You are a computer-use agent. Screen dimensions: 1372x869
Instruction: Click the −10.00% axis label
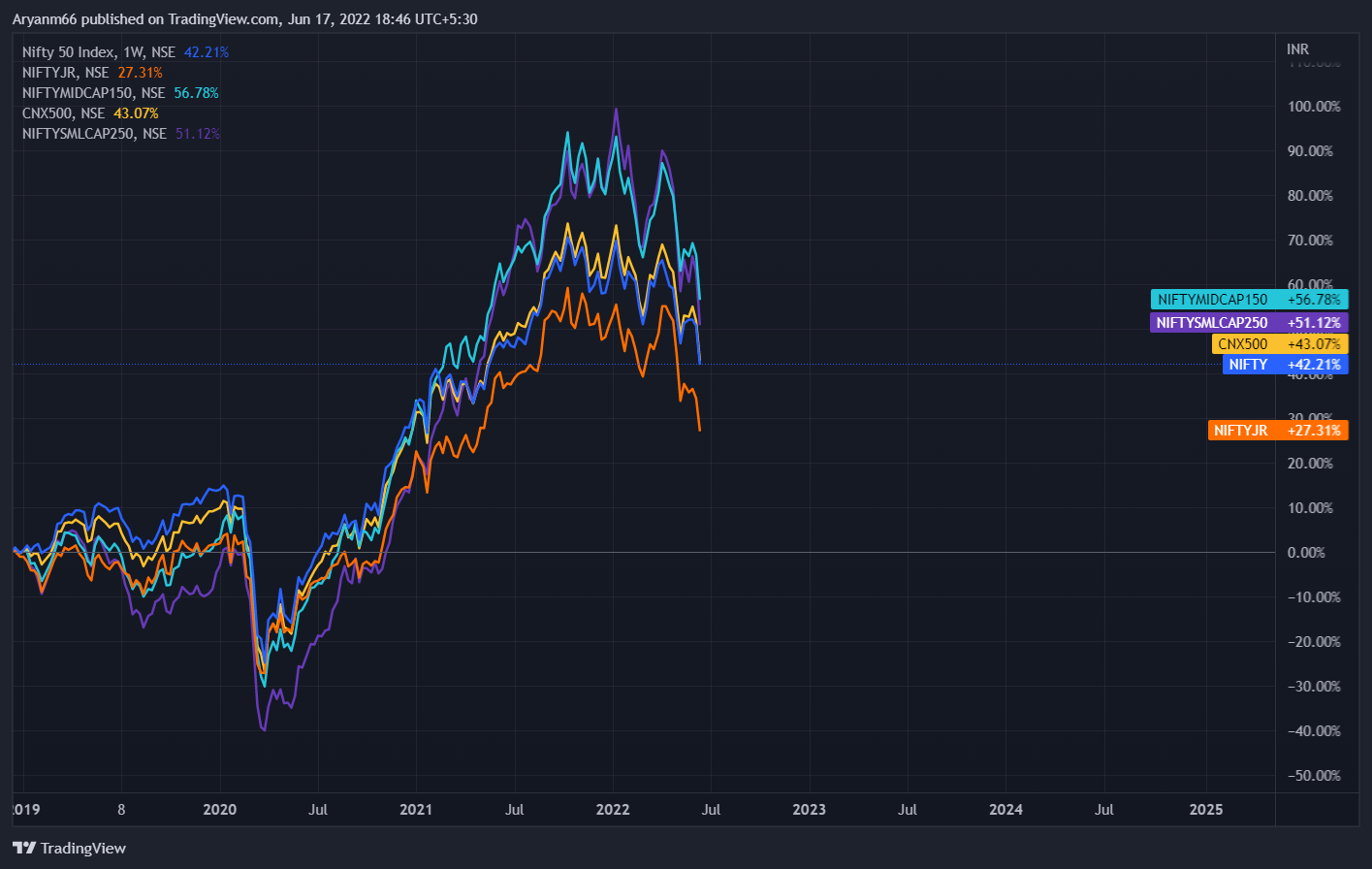pos(1314,596)
